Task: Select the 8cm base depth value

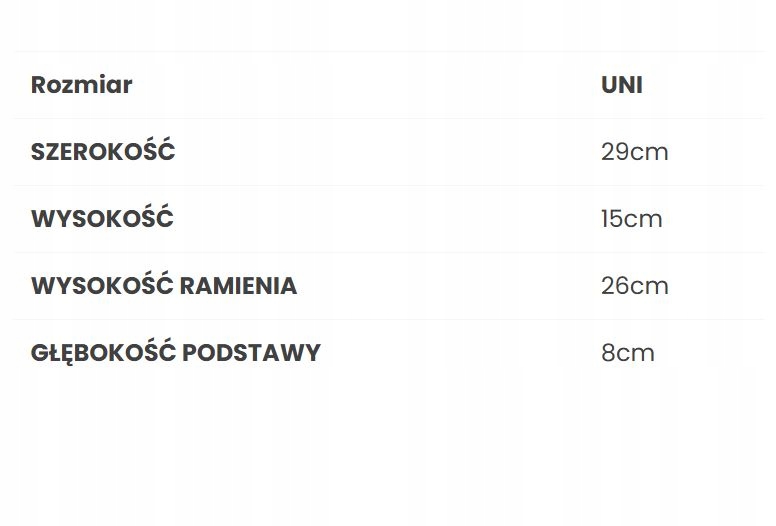Action: 627,353
